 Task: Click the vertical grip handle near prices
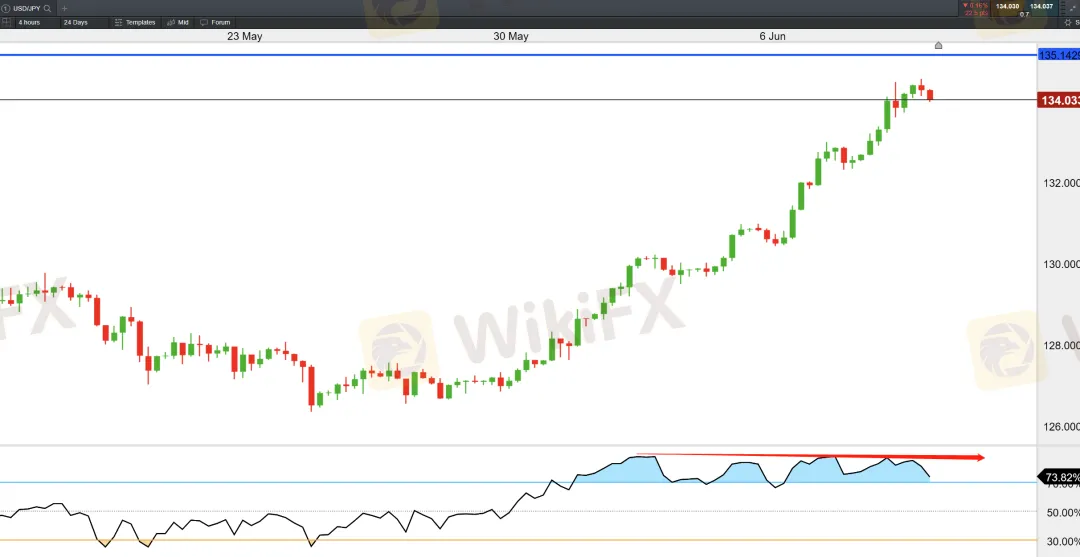1063,8
